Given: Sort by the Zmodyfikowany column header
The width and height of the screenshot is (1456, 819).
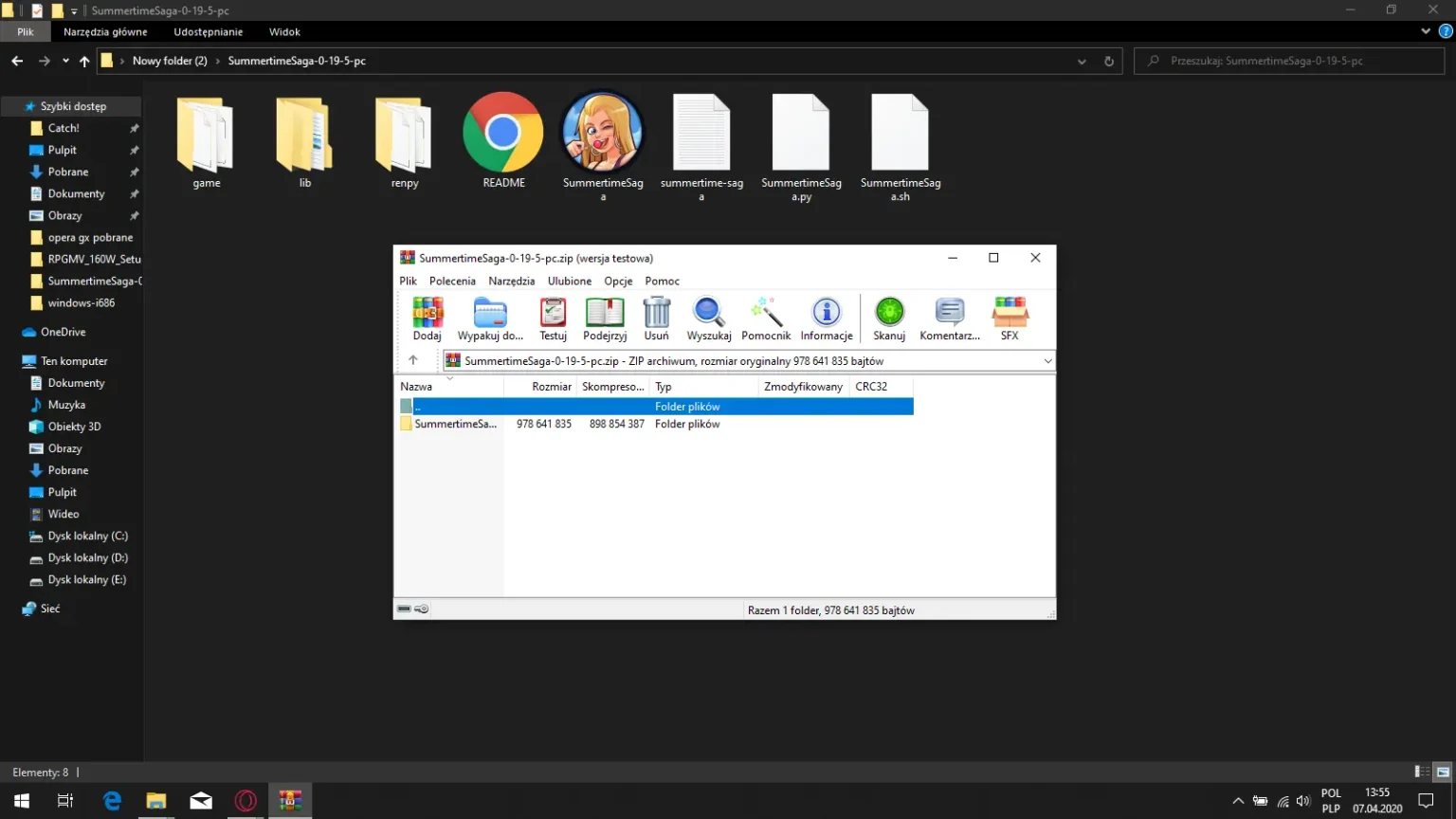Looking at the screenshot, I should [804, 386].
